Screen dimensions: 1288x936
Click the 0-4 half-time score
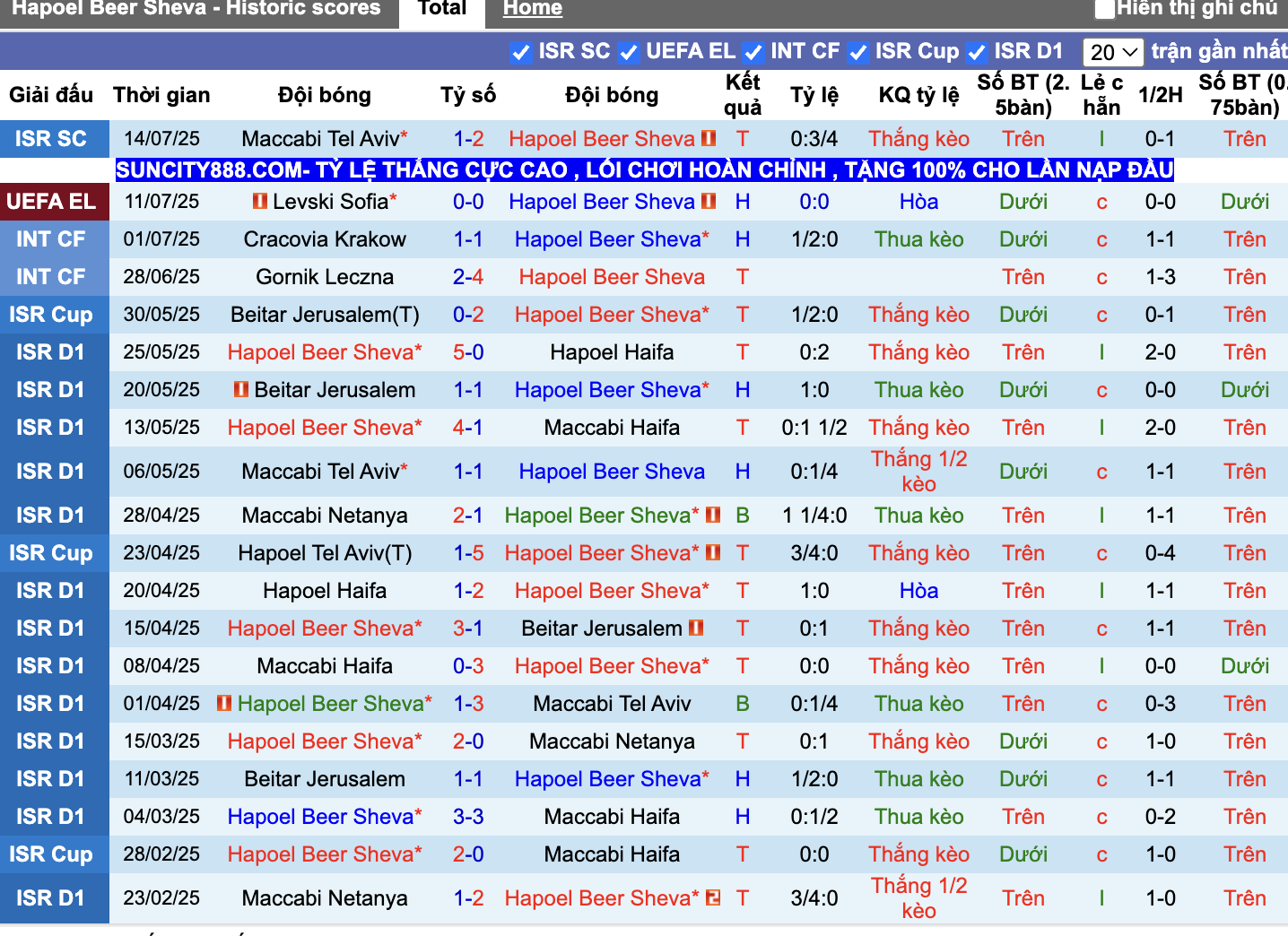1160,553
